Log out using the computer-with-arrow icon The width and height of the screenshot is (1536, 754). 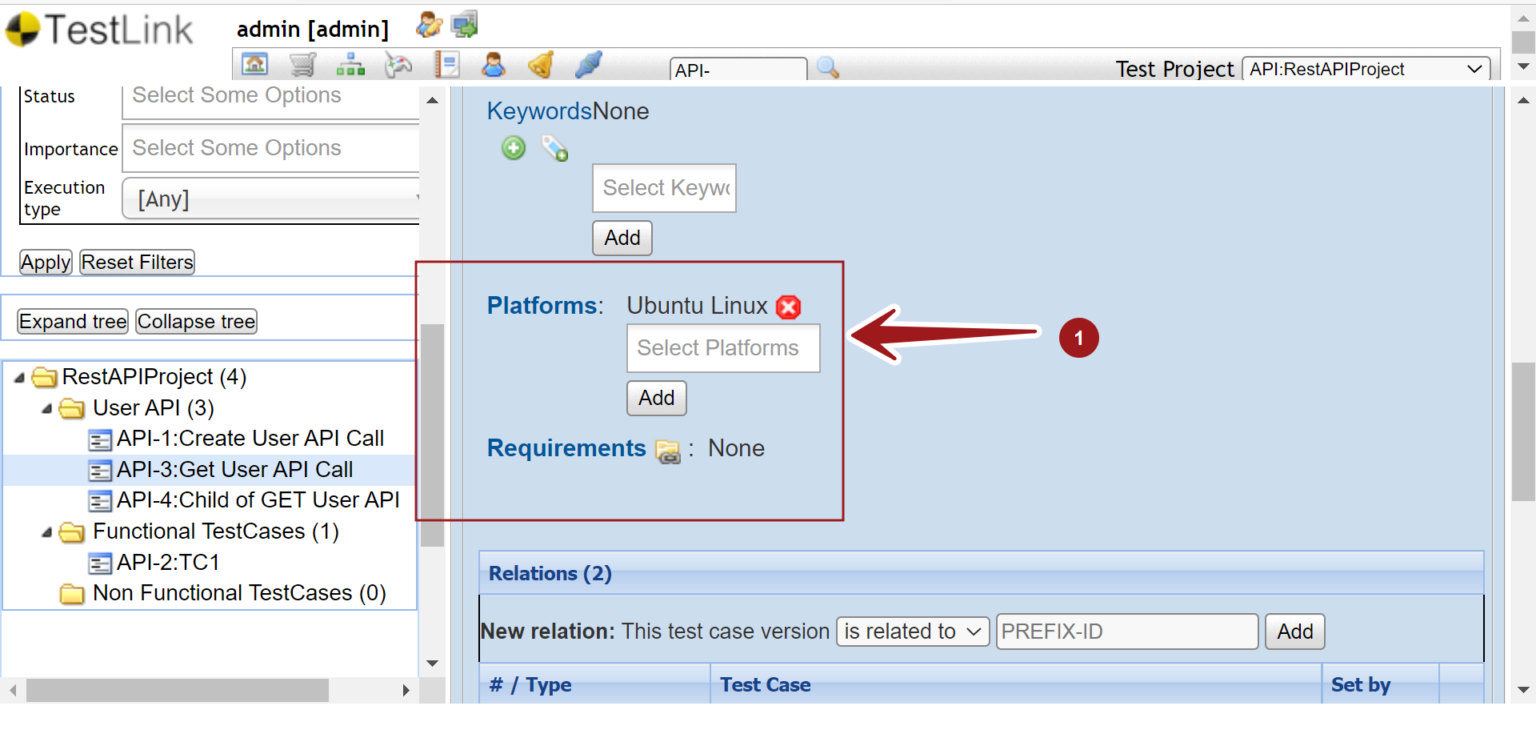[463, 24]
